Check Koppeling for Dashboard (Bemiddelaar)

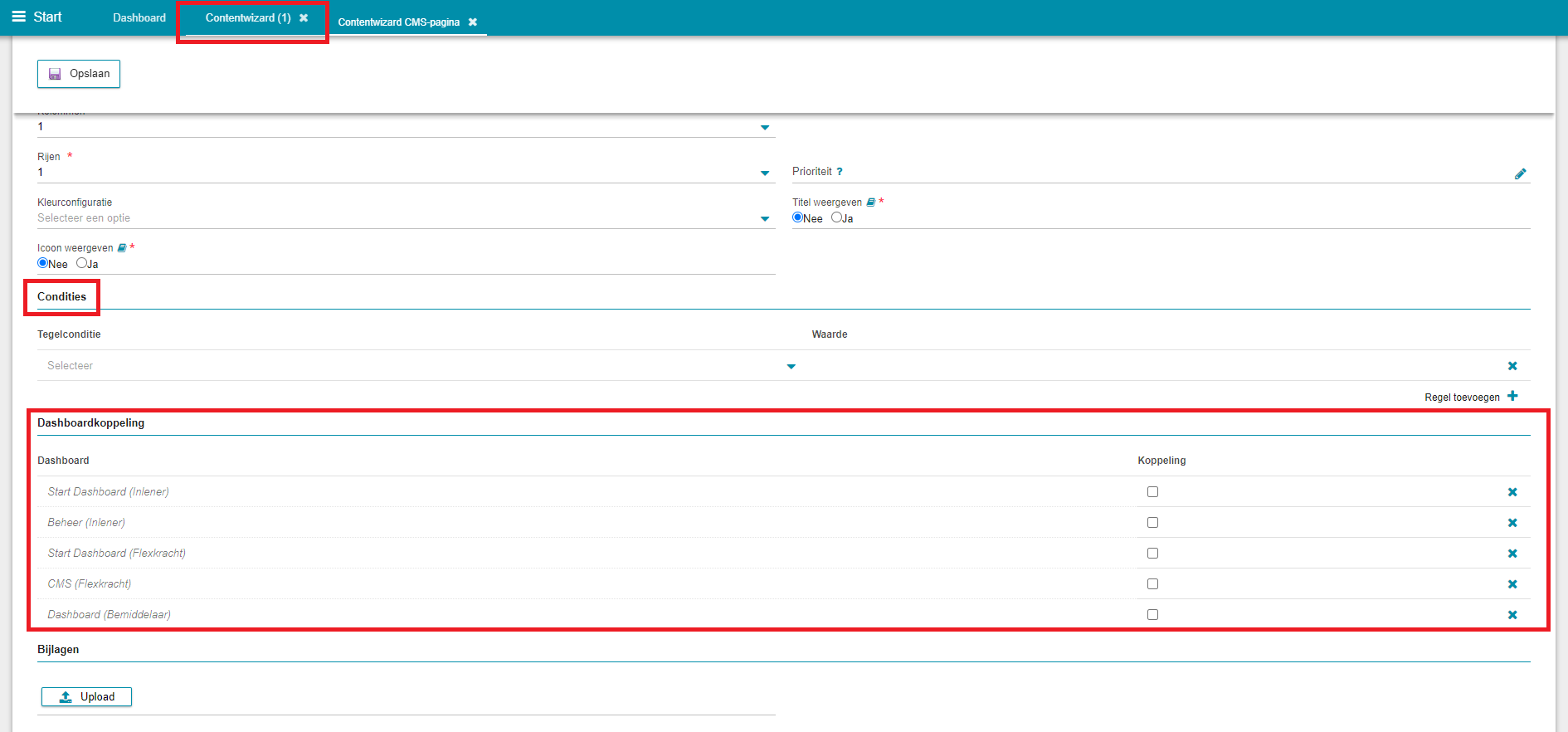[x=1152, y=615]
